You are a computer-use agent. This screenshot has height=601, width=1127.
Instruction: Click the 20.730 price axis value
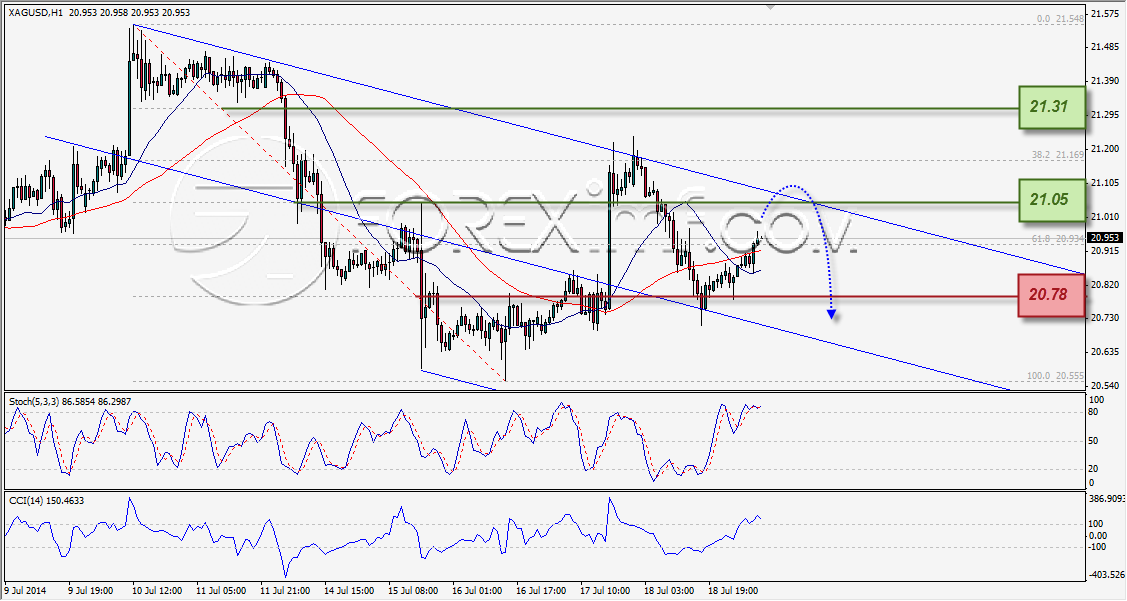[1104, 318]
